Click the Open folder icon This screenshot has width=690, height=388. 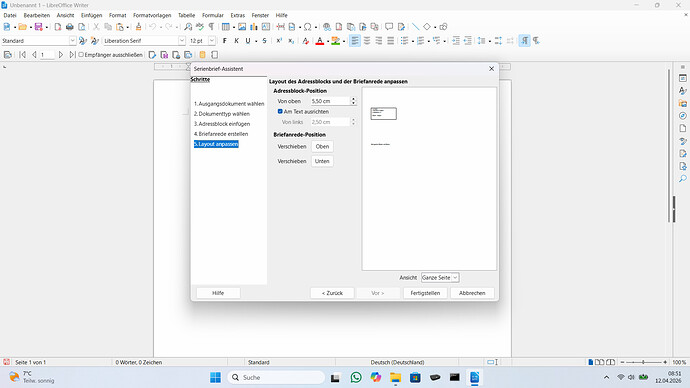pyautogui.click(x=22, y=27)
